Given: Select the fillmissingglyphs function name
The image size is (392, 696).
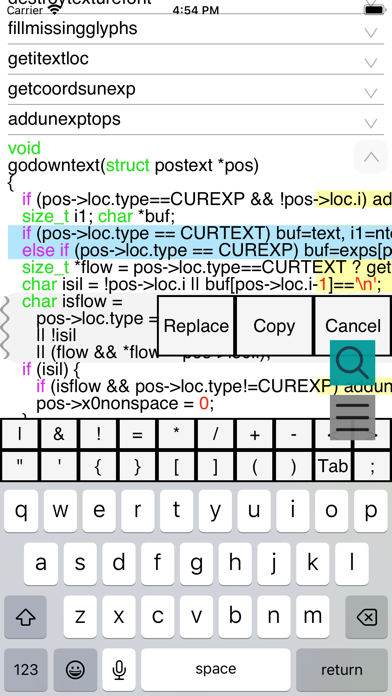Looking at the screenshot, I should (73, 28).
